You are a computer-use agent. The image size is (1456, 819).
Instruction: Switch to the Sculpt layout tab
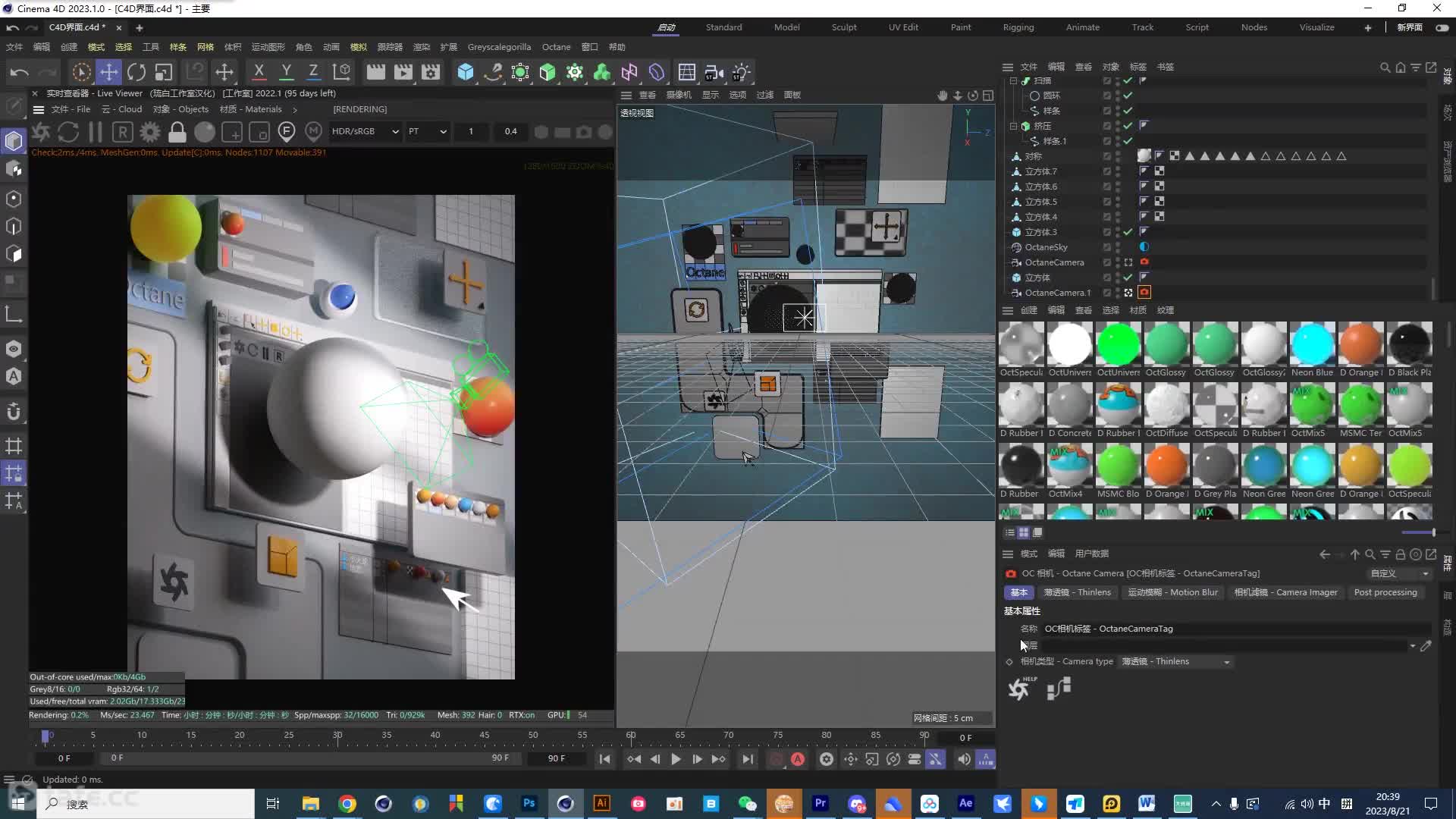click(x=844, y=27)
